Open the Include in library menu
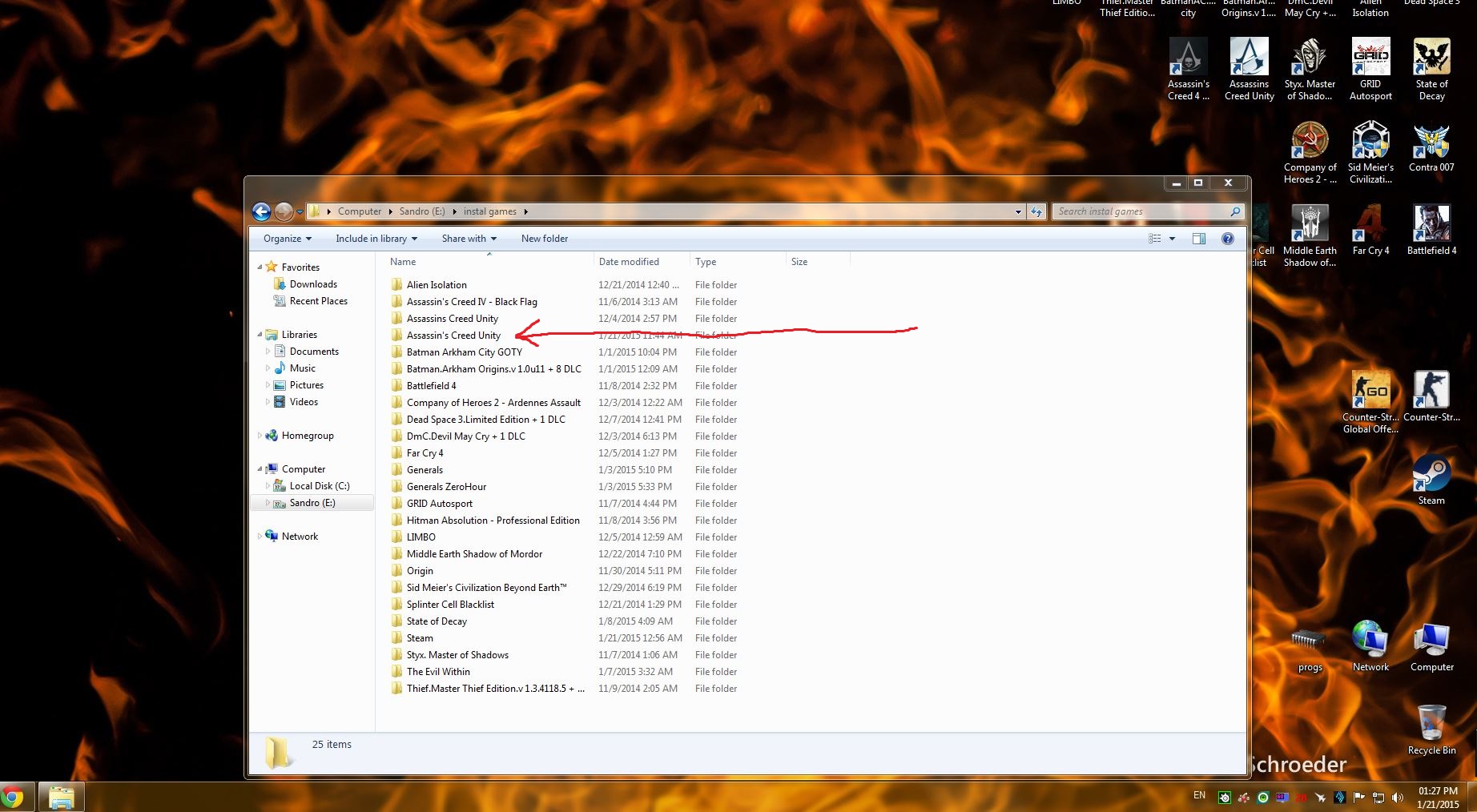 pyautogui.click(x=376, y=239)
